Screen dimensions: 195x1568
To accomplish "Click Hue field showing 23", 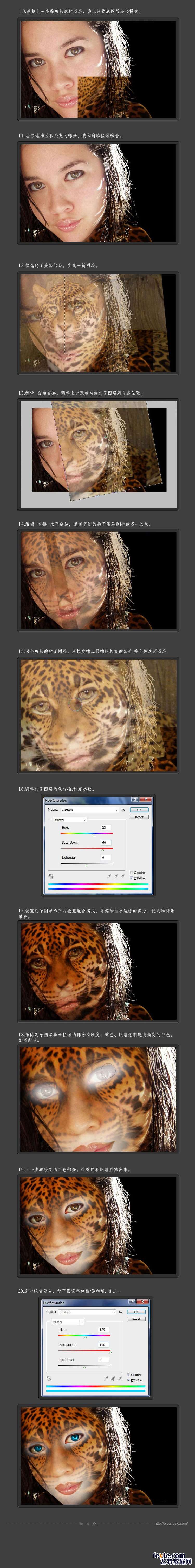I will [x=106, y=827].
